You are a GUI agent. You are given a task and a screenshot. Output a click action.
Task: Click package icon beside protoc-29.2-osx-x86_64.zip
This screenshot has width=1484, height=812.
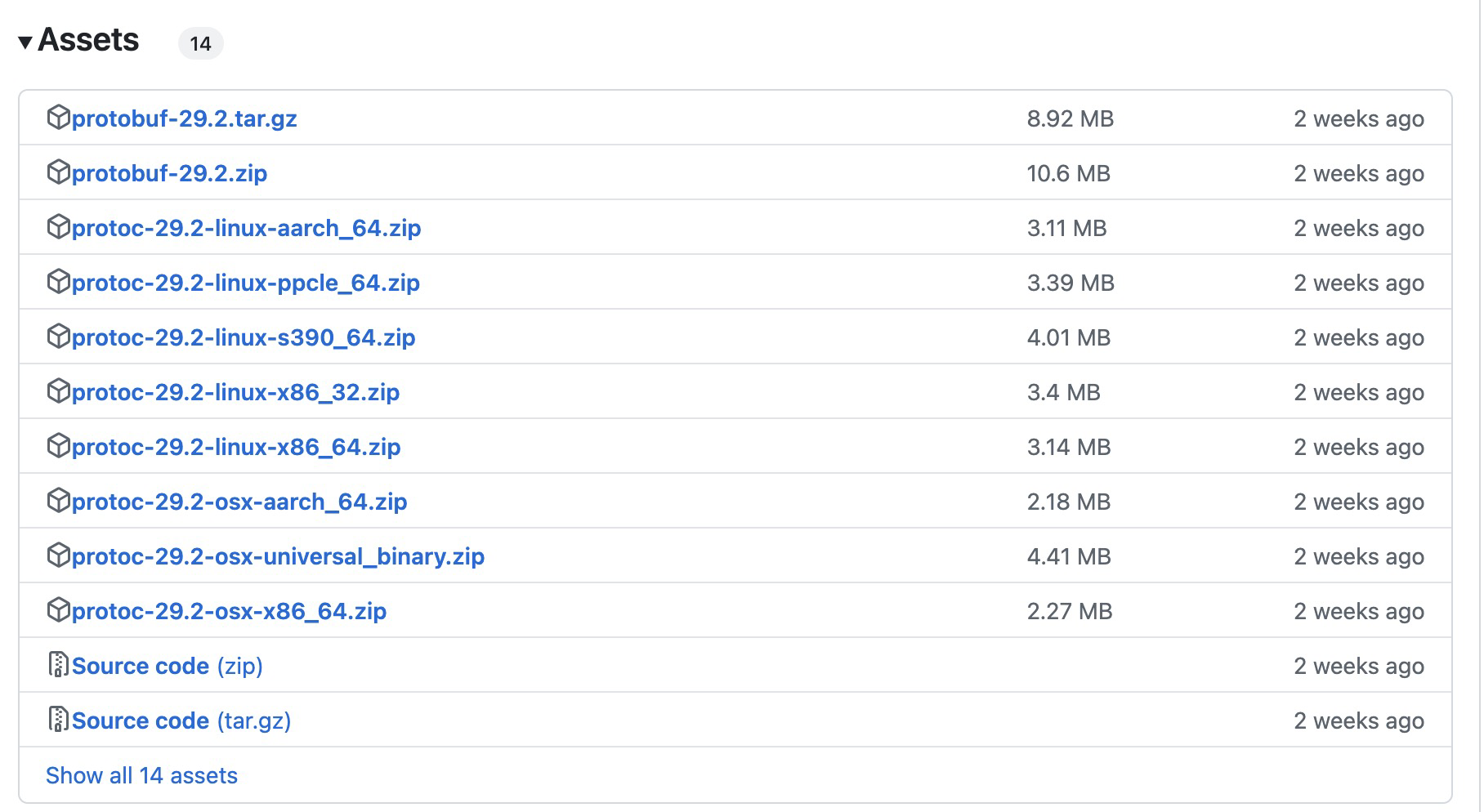[x=58, y=610]
